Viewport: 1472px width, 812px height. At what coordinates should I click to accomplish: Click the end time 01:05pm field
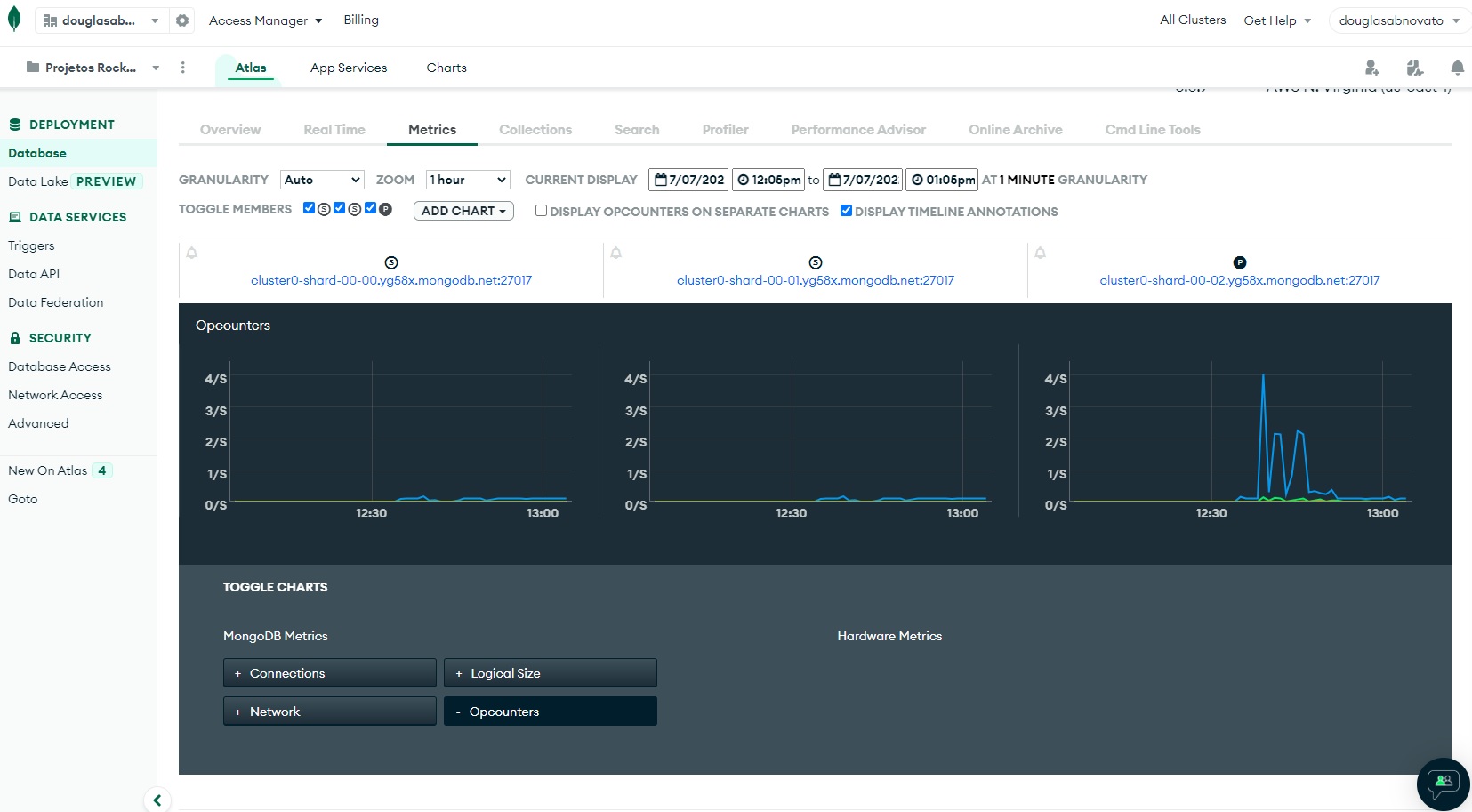[x=943, y=180]
